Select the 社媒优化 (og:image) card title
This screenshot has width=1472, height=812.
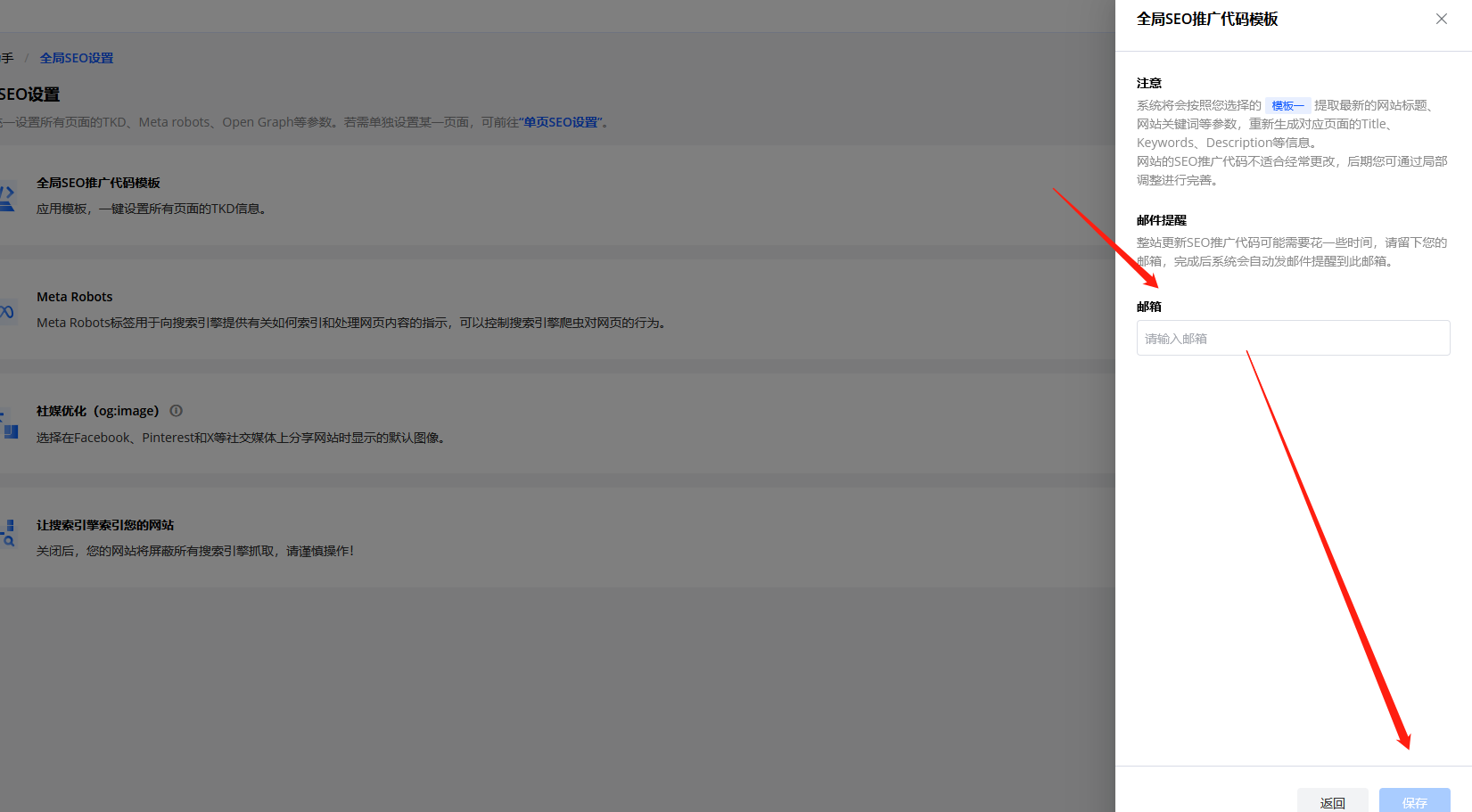[97, 411]
